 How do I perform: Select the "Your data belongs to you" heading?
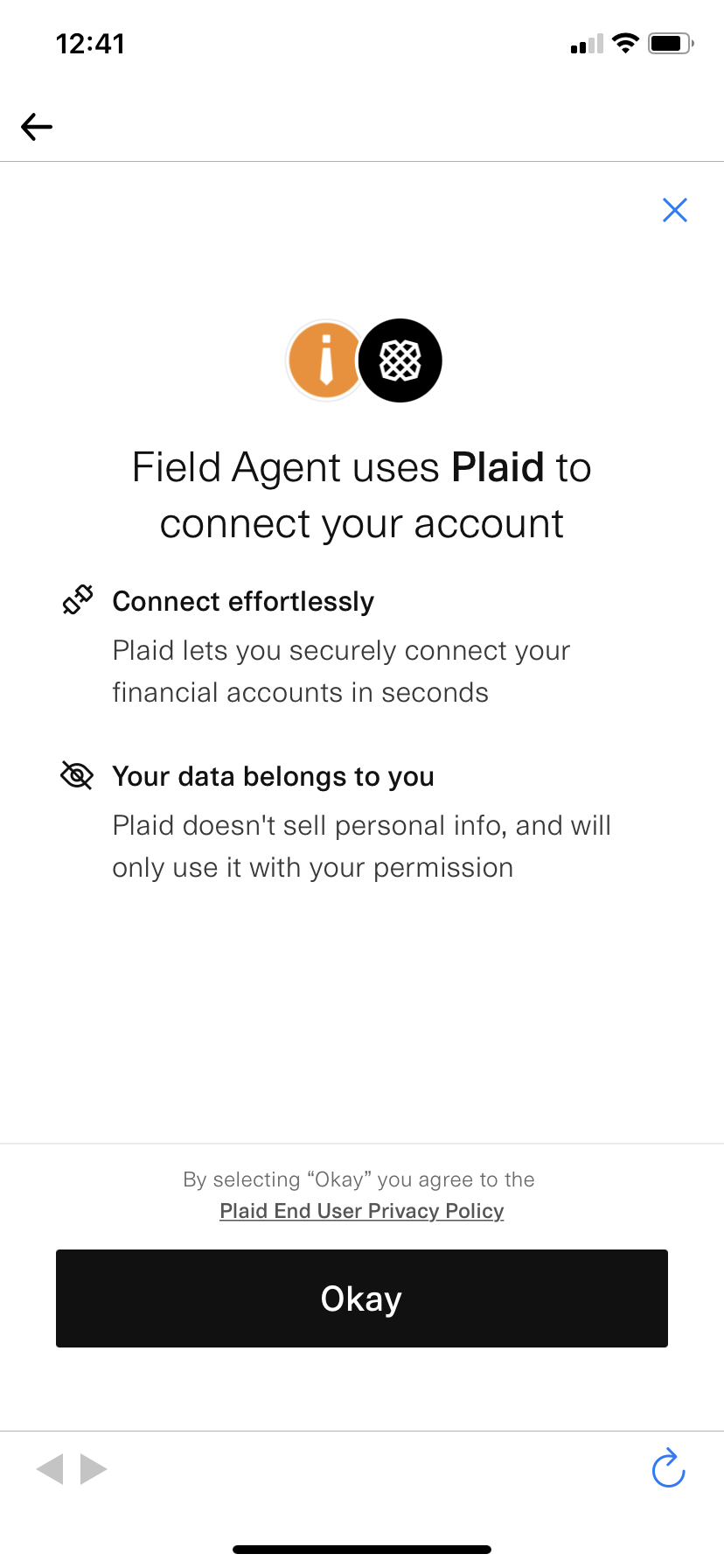click(x=274, y=777)
